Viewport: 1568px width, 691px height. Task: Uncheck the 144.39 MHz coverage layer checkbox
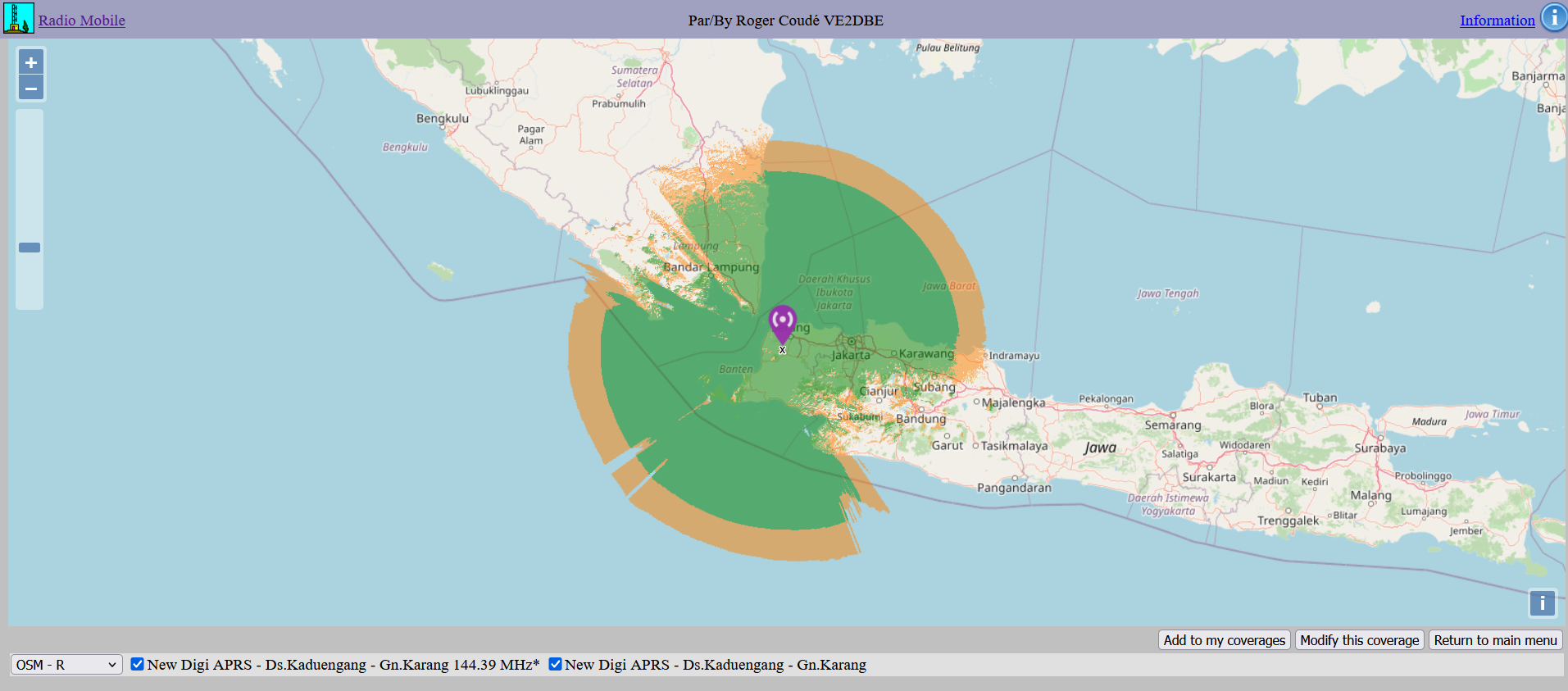tap(138, 664)
